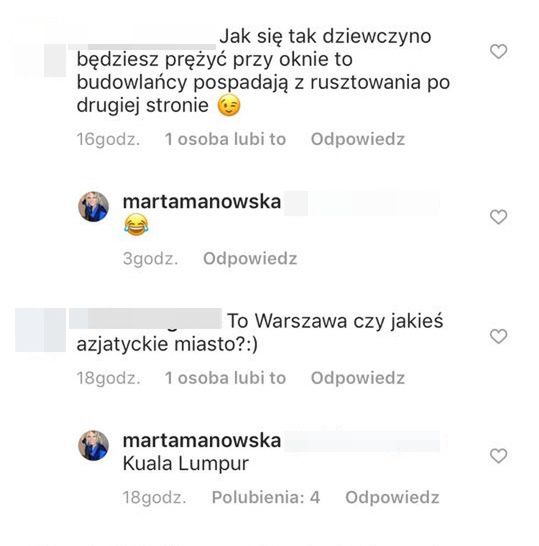Like the comment about budowlańcy falling off scaffolding

tap(498, 52)
